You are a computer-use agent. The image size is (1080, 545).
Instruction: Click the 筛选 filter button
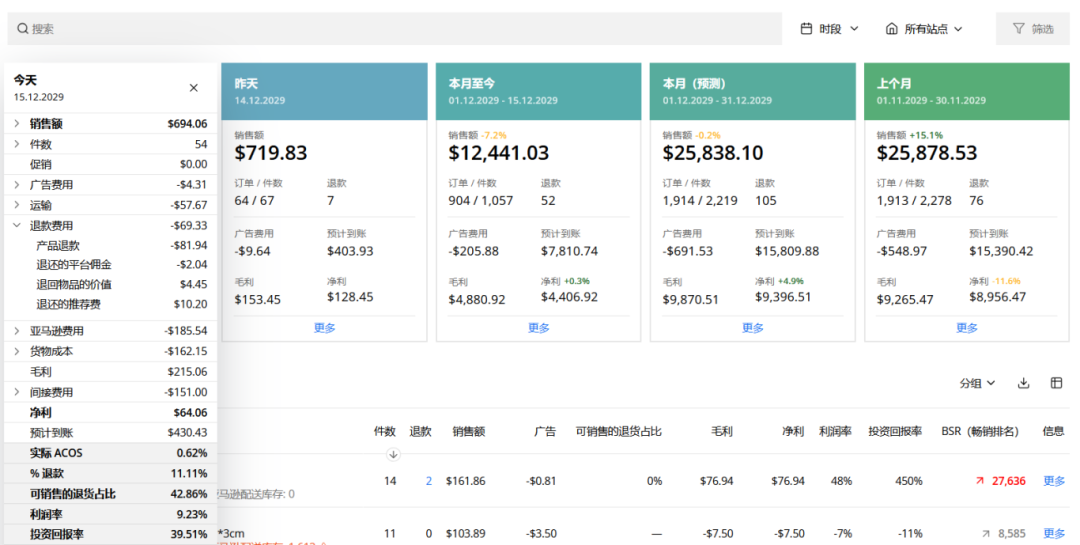1032,29
